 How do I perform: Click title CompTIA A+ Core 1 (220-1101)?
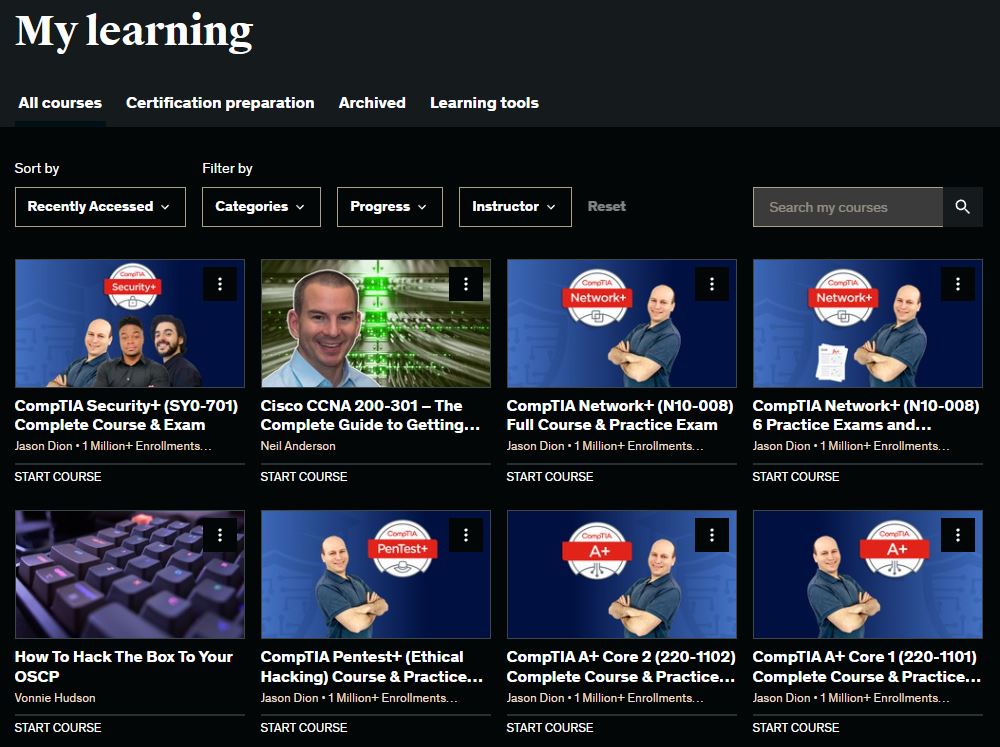(x=867, y=666)
